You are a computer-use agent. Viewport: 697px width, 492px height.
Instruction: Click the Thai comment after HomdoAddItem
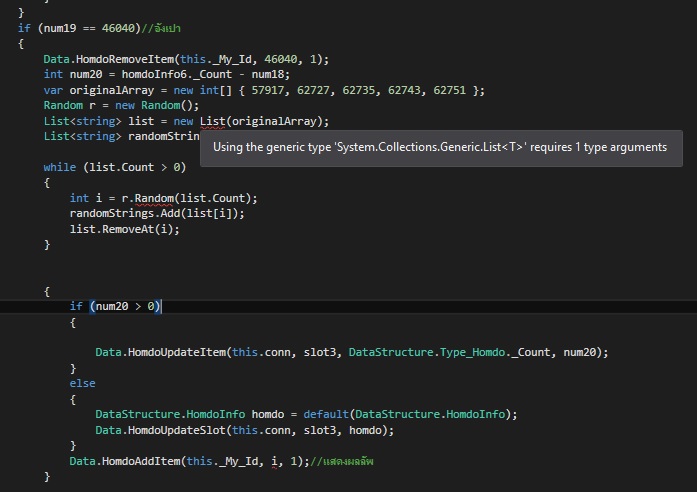pyautogui.click(x=342, y=461)
